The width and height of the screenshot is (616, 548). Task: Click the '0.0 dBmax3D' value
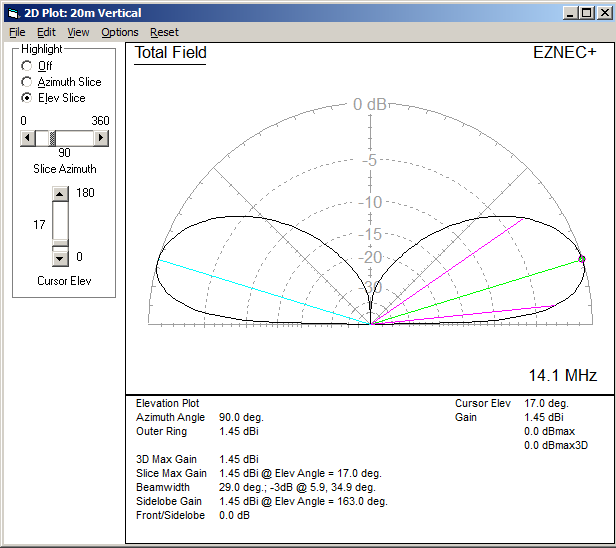point(556,445)
